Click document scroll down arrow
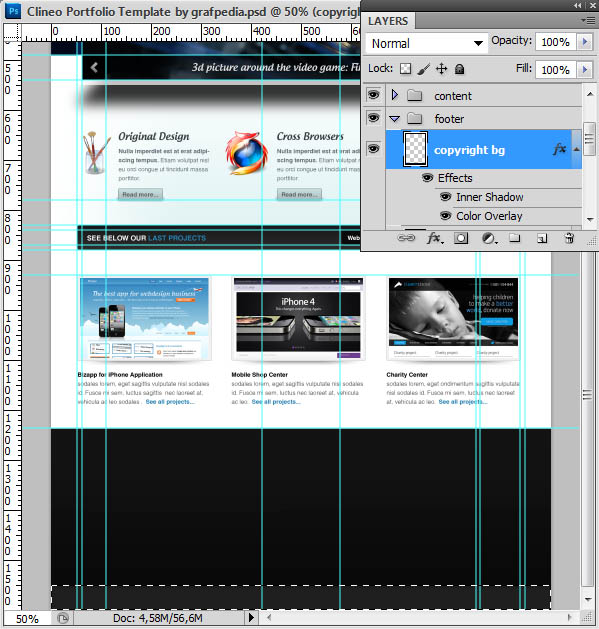Viewport: 599px width, 629px height. 588,600
